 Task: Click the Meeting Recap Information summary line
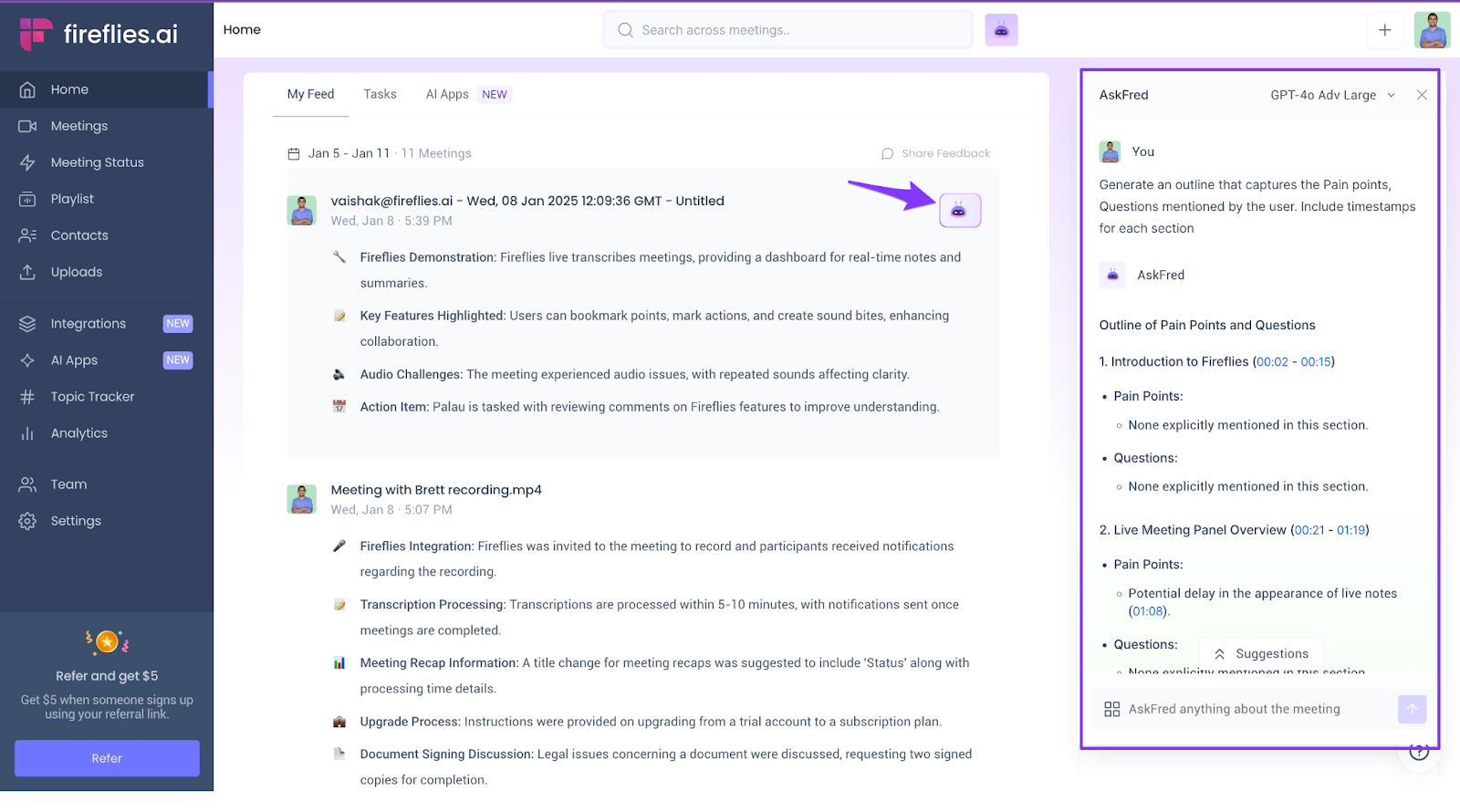(x=651, y=676)
